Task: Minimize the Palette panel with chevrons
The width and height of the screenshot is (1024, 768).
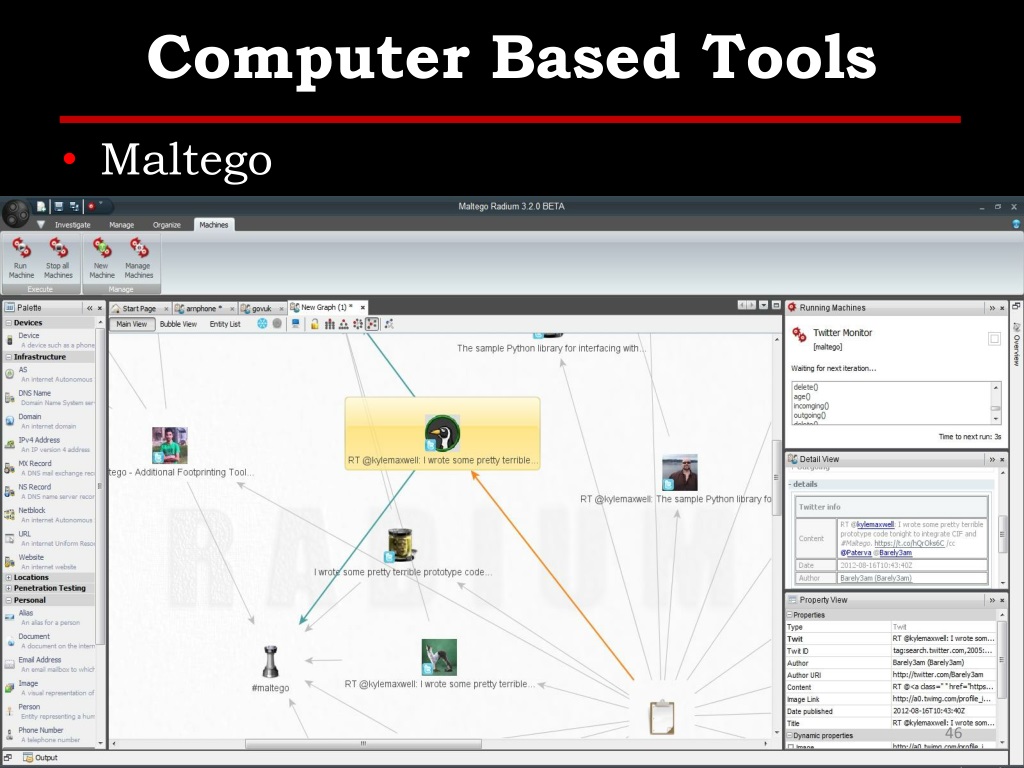Action: tap(89, 308)
